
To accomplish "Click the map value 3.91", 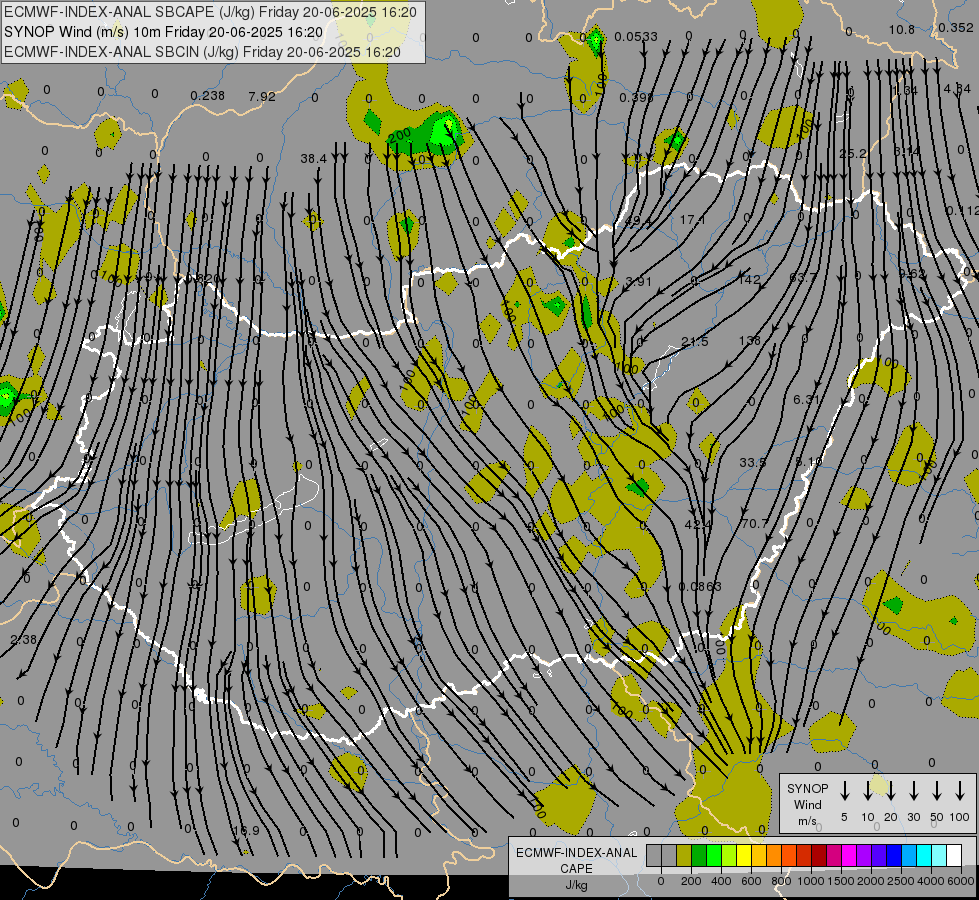I will coord(638,282).
